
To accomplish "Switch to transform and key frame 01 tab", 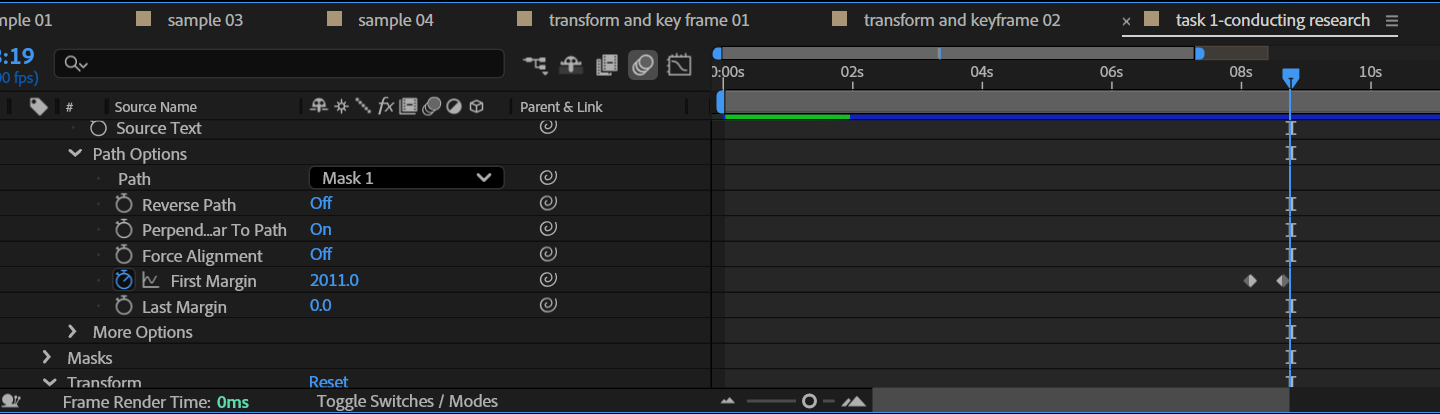I will [648, 20].
